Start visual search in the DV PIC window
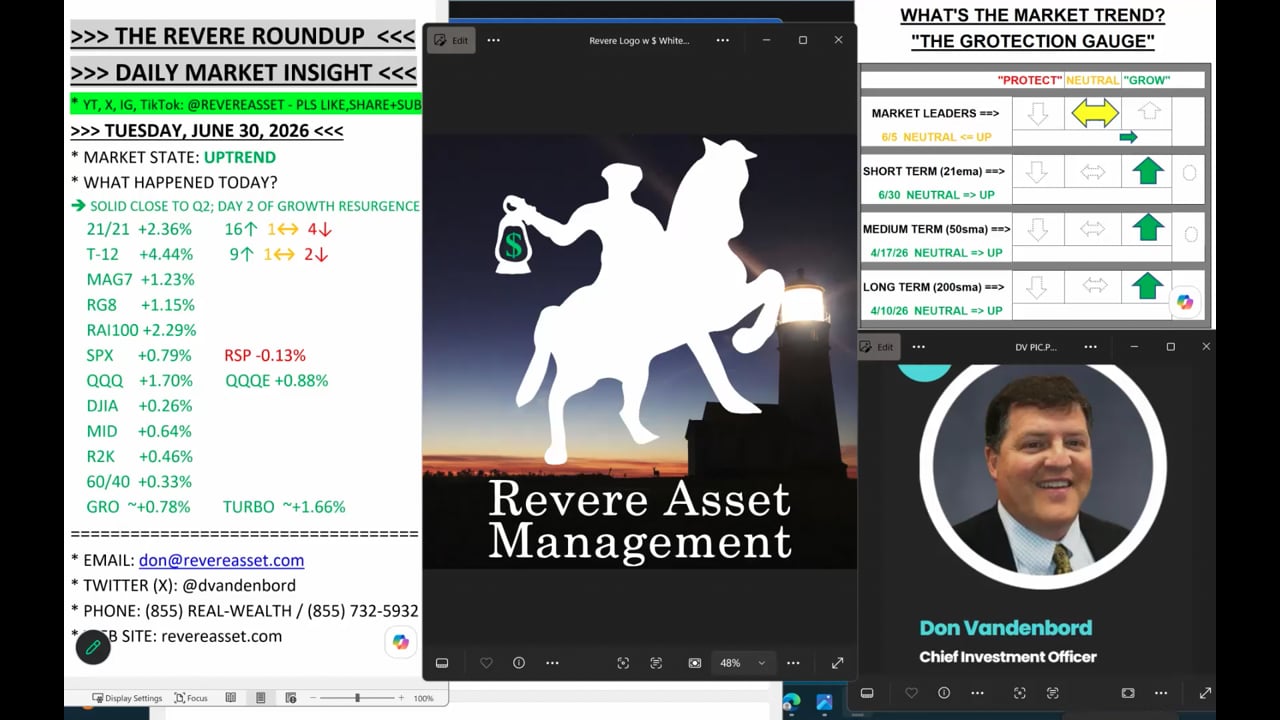 [1020, 693]
